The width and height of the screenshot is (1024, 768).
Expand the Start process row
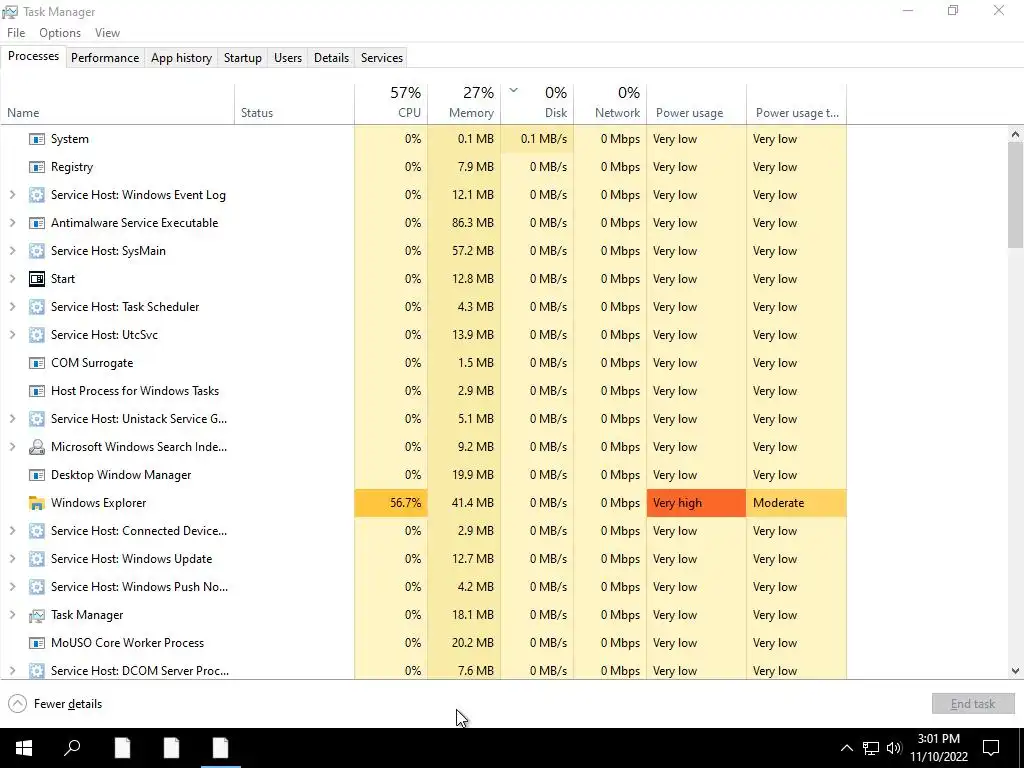(12, 279)
